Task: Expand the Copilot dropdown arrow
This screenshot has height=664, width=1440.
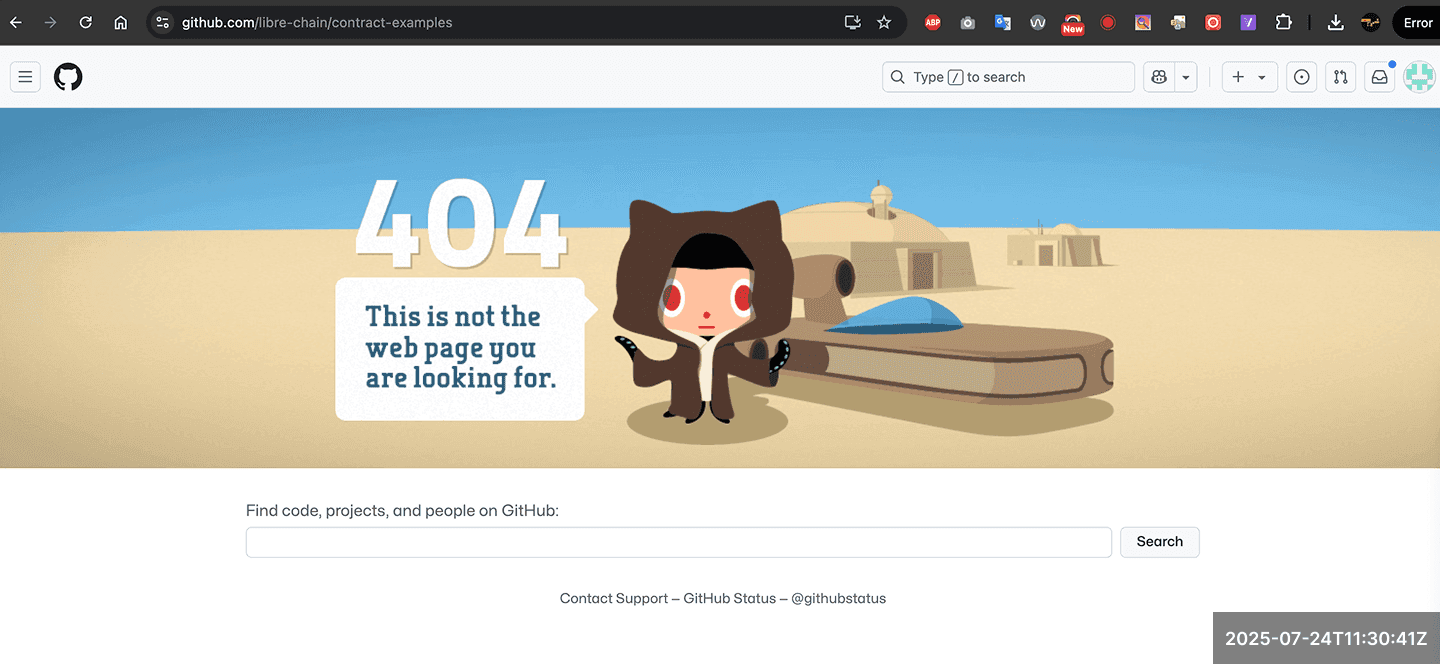Action: point(1186,77)
